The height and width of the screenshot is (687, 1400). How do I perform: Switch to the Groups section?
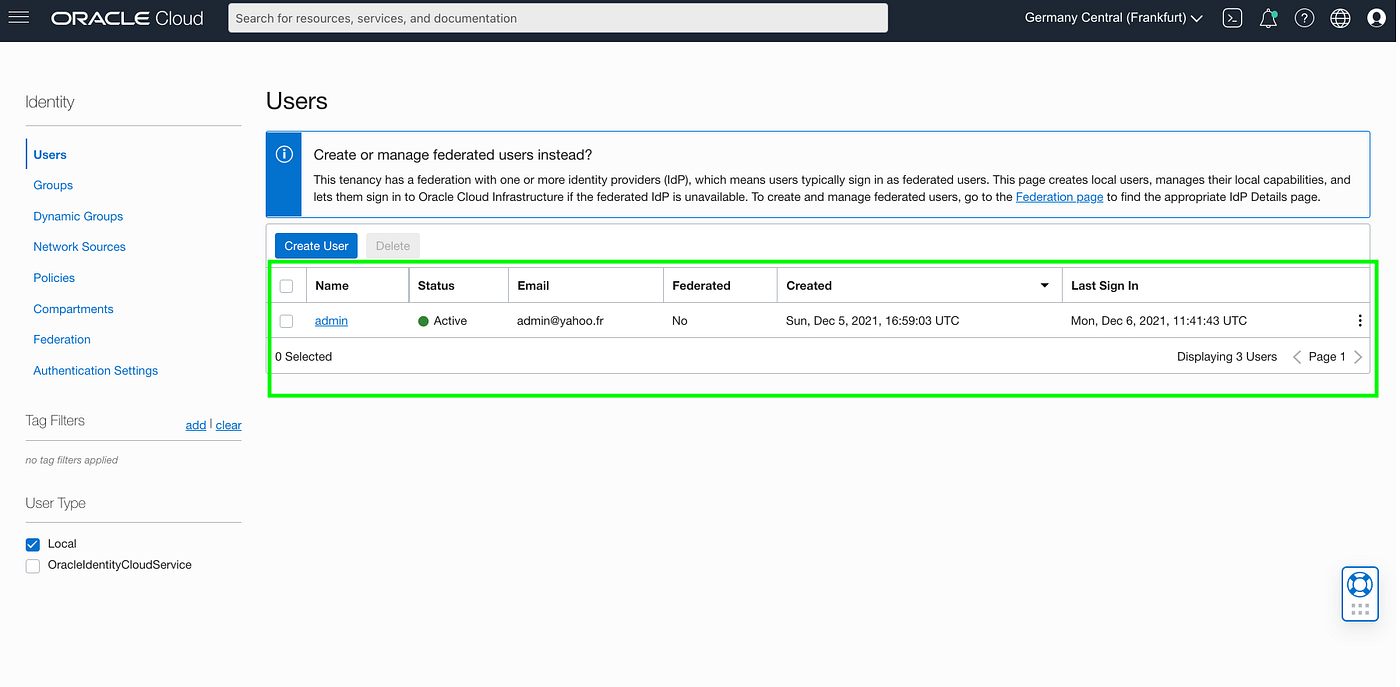tap(53, 185)
